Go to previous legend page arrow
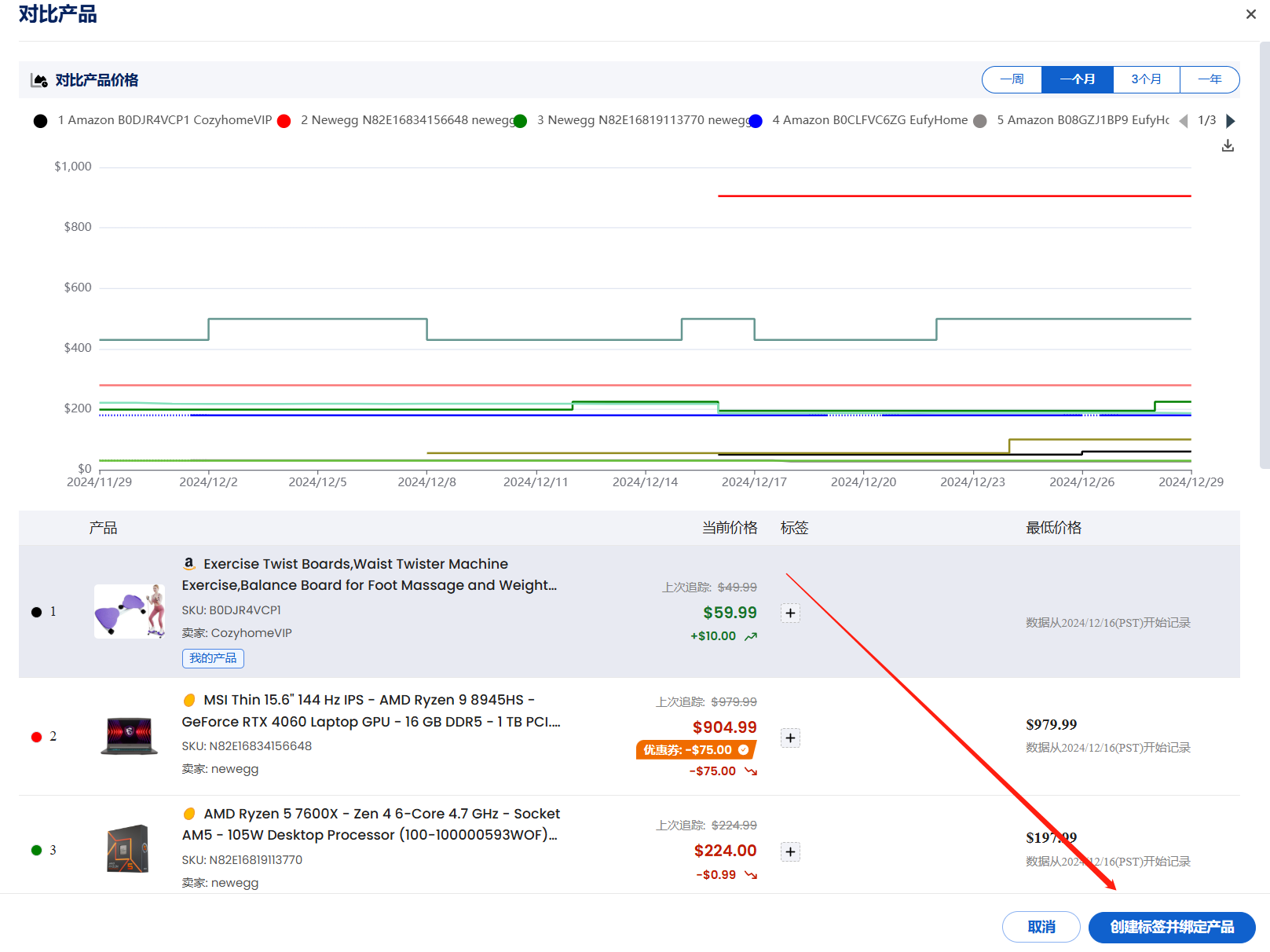This screenshot has height=952, width=1270. 1184,121
